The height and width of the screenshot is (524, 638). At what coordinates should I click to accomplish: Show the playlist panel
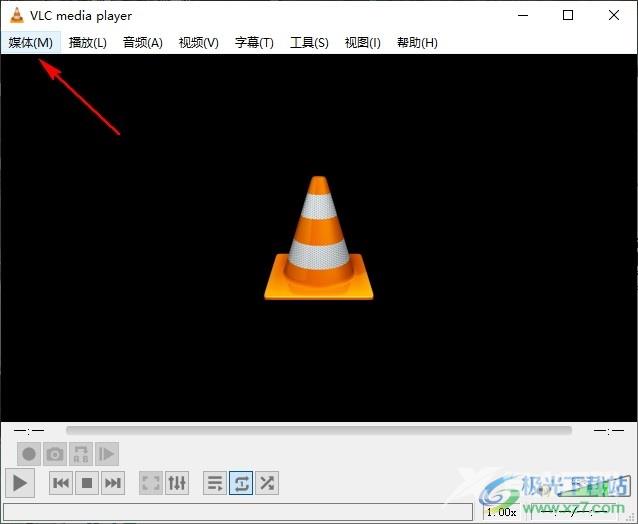coord(215,483)
